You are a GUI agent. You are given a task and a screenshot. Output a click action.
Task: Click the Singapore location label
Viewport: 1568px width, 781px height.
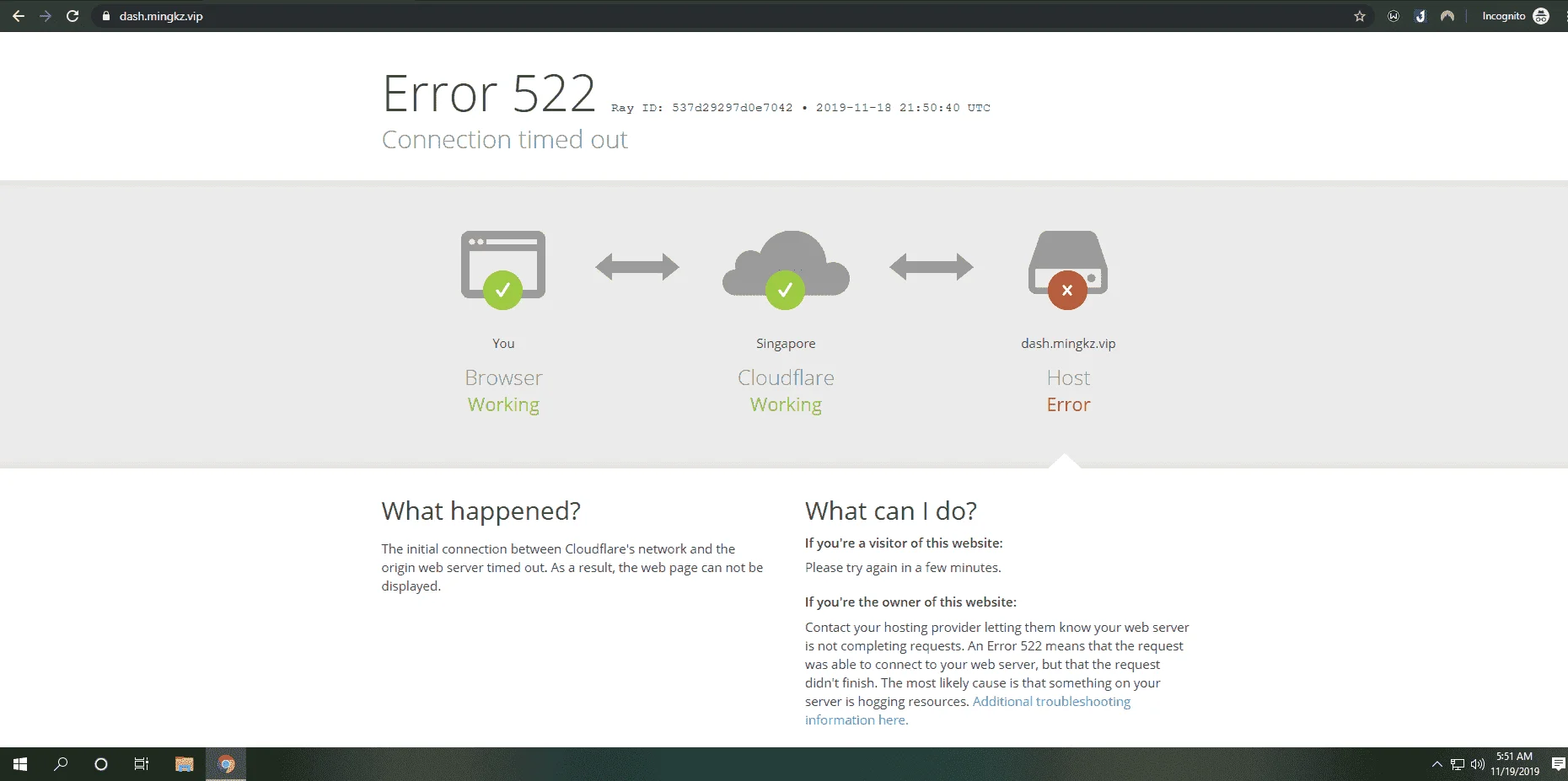pyautogui.click(x=786, y=344)
